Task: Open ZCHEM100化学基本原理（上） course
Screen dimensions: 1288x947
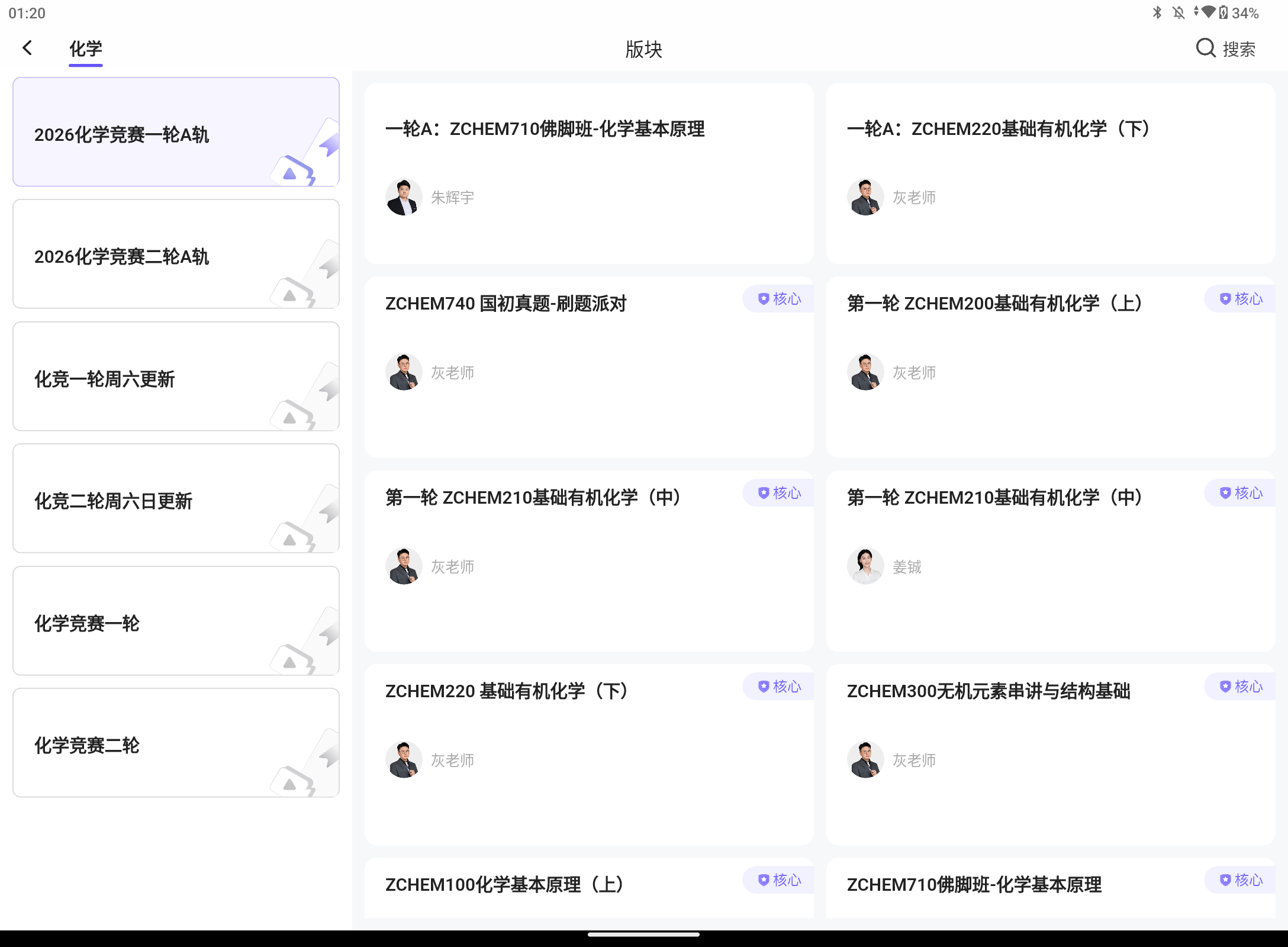Action: [x=589, y=888]
